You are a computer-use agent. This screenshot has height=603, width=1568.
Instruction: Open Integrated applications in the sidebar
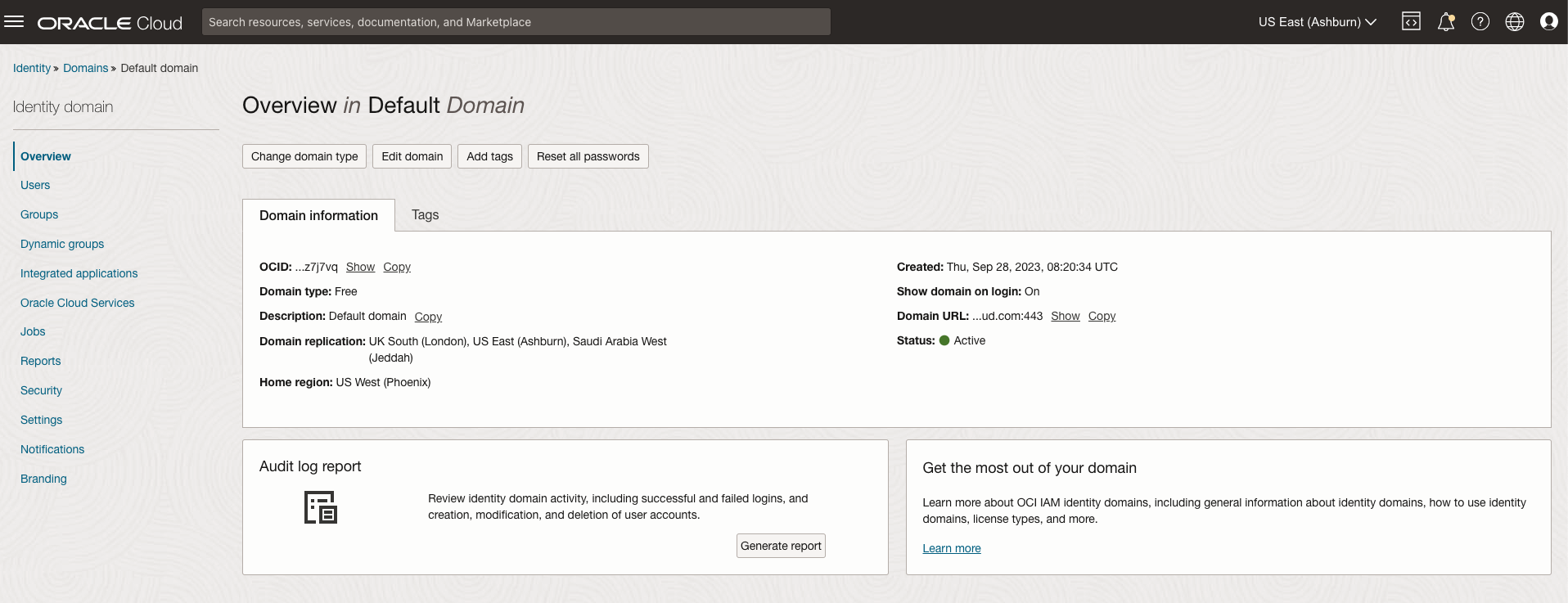(x=79, y=273)
